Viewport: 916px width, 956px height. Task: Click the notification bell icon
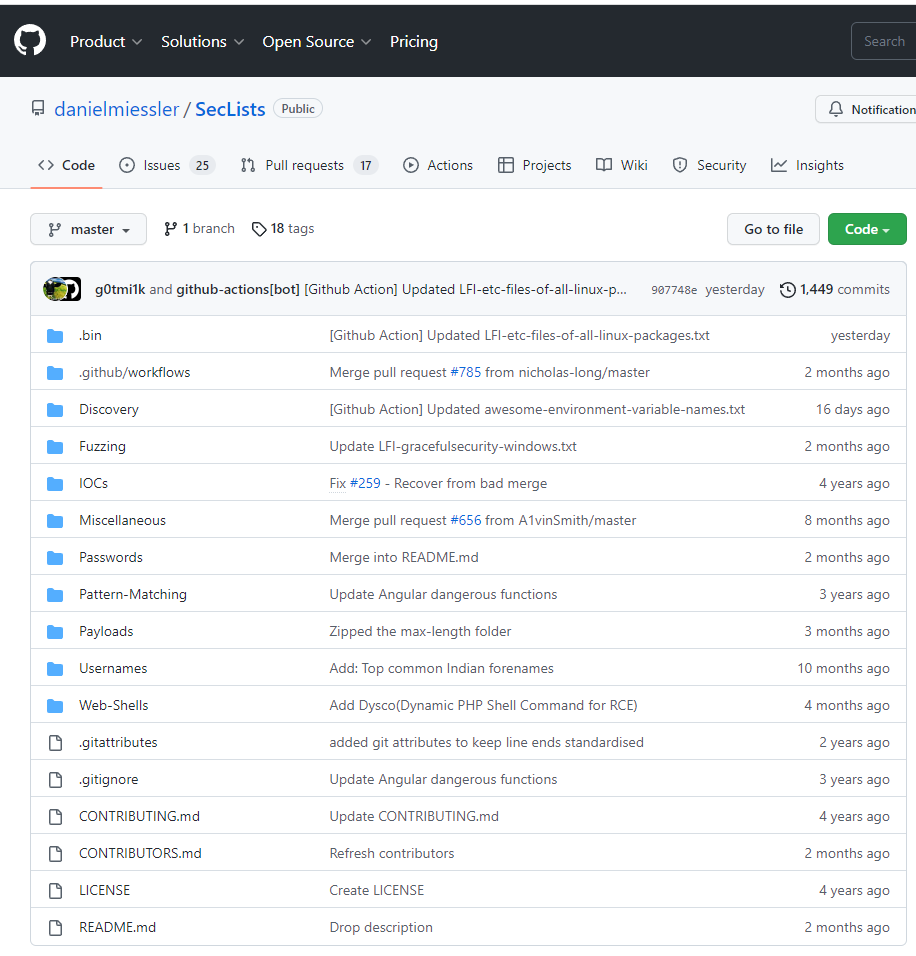point(835,109)
